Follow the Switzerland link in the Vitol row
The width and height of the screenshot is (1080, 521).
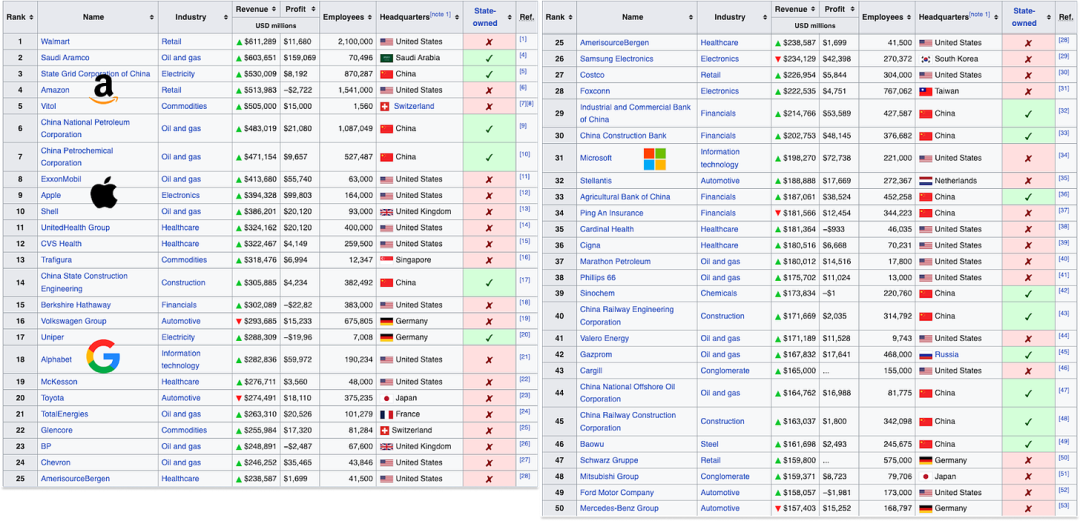click(415, 107)
